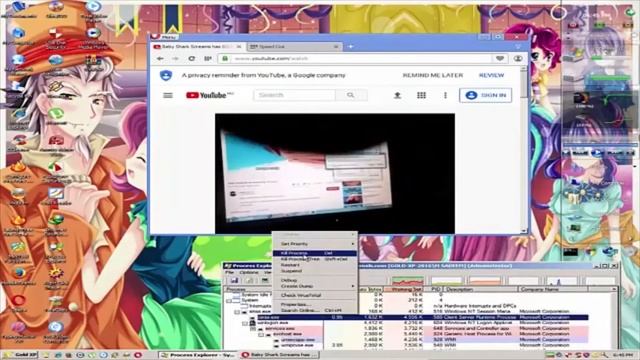Go back in the Opera browser

pos(160,59)
